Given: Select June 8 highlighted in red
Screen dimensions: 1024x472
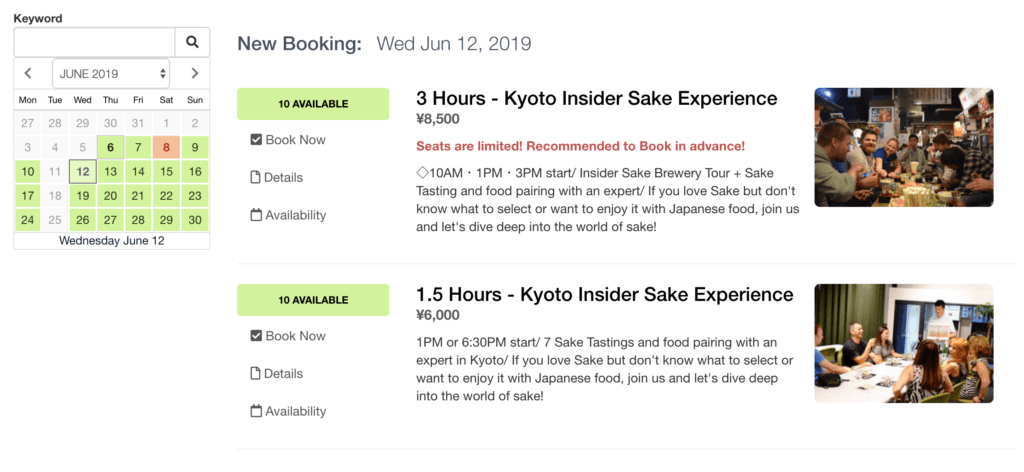Looking at the screenshot, I should coord(167,148).
